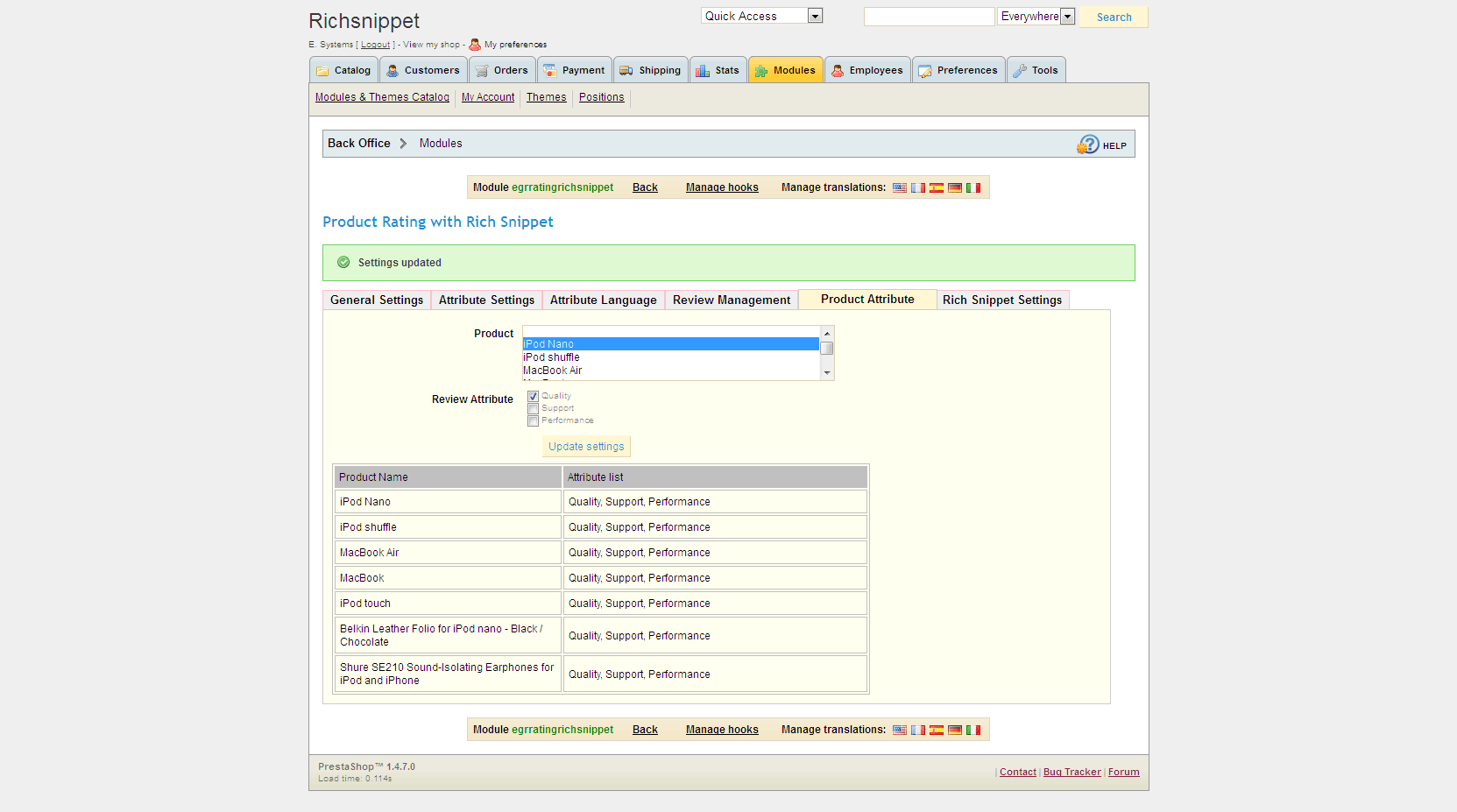Viewport: 1457px width, 812px height.
Task: Click Back Office breadcrumb
Action: pos(359,143)
